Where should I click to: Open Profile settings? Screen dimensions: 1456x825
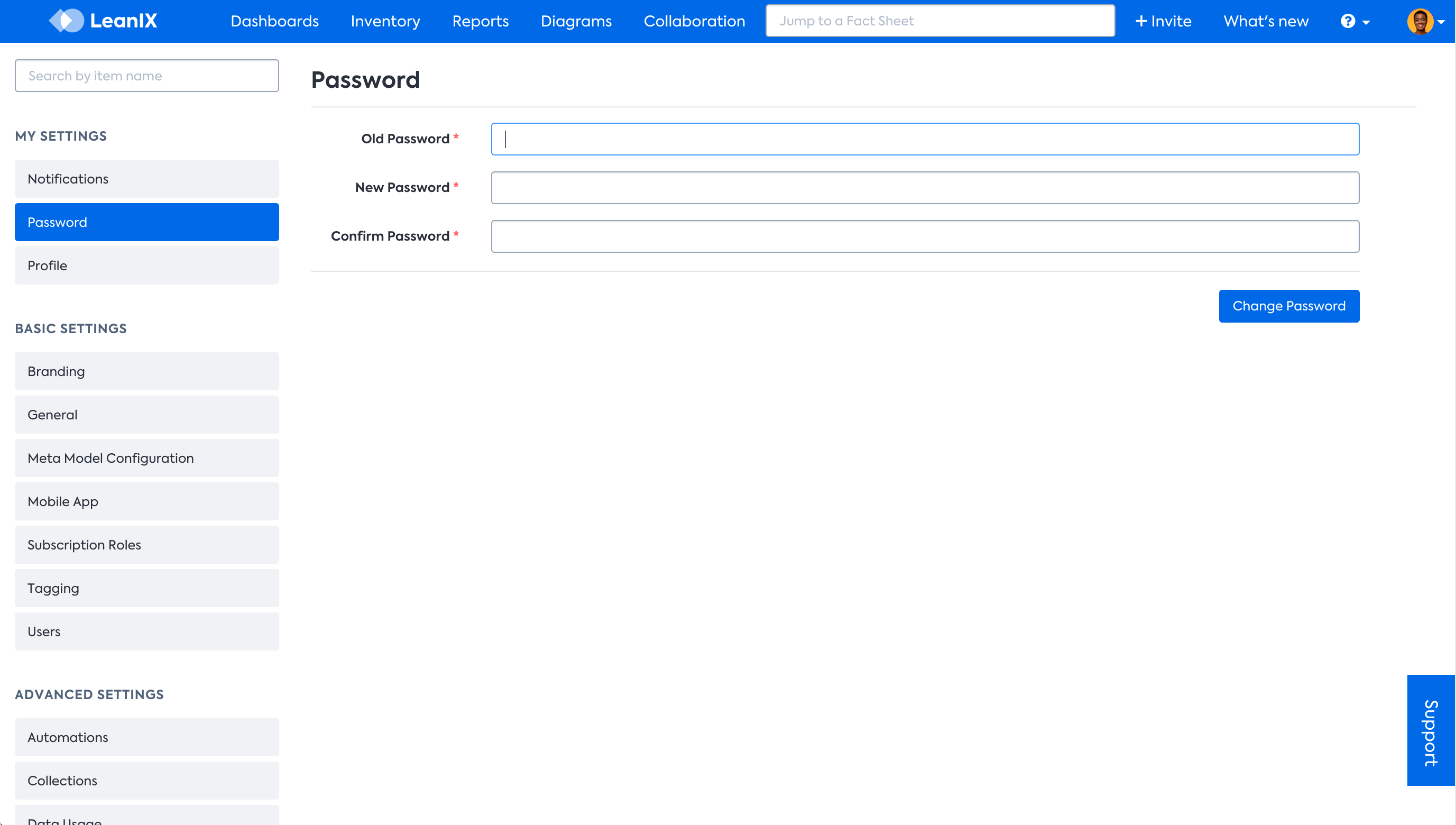[x=146, y=265]
